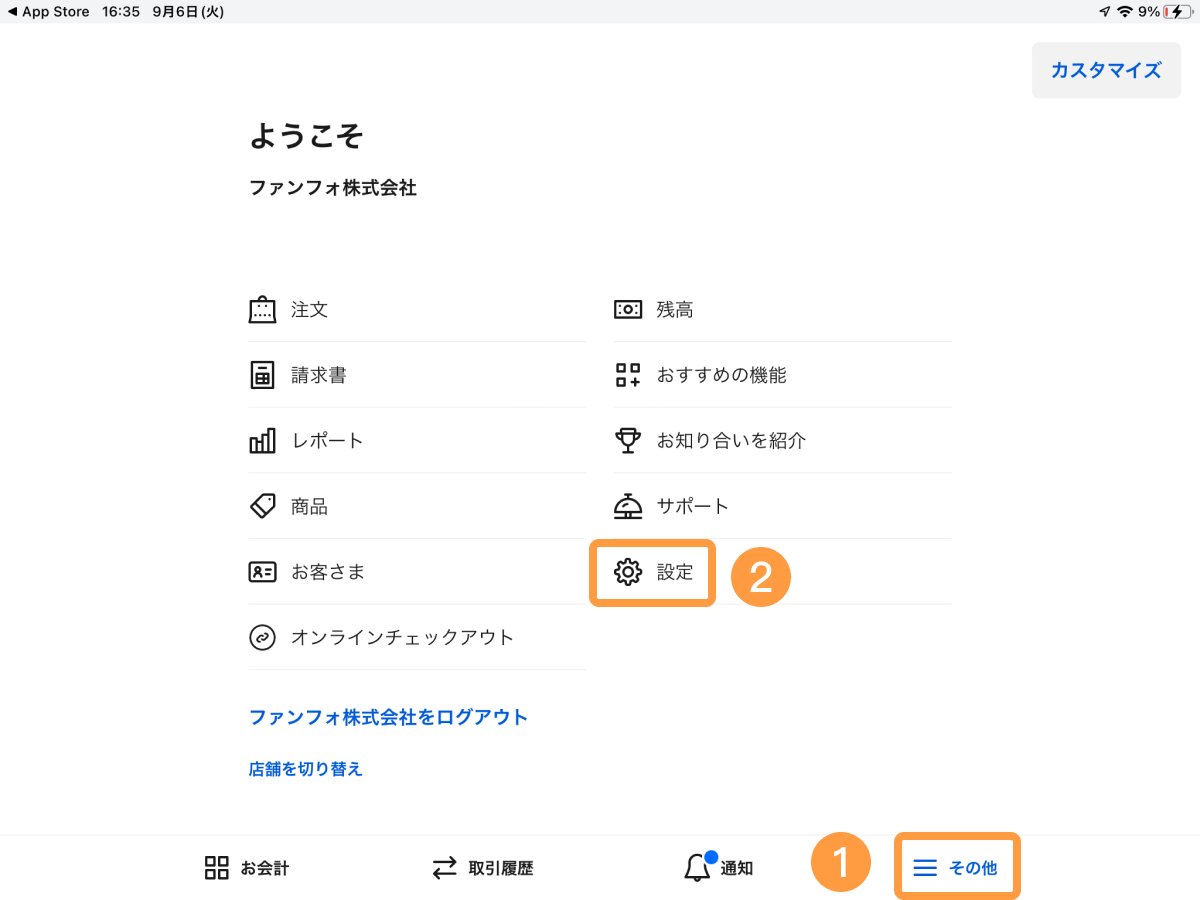Open the お客さま label
The height and width of the screenshot is (900, 1200).
328,572
